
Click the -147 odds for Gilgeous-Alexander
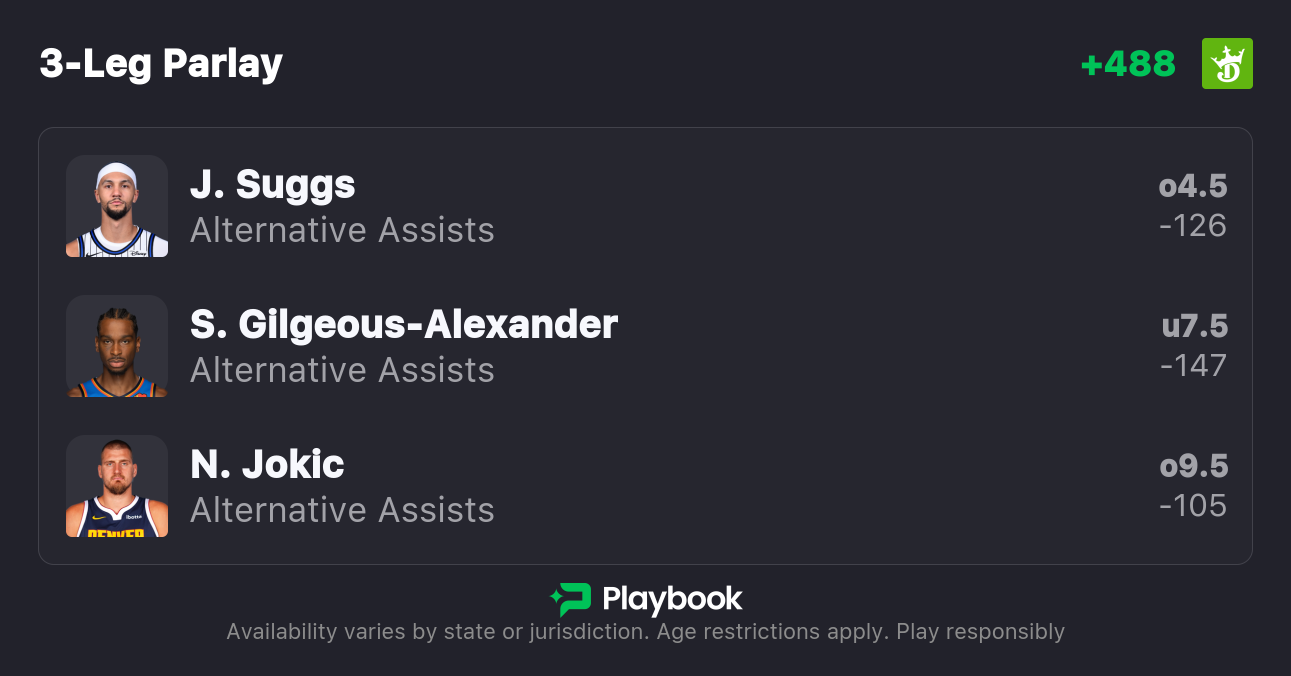[x=1193, y=366]
